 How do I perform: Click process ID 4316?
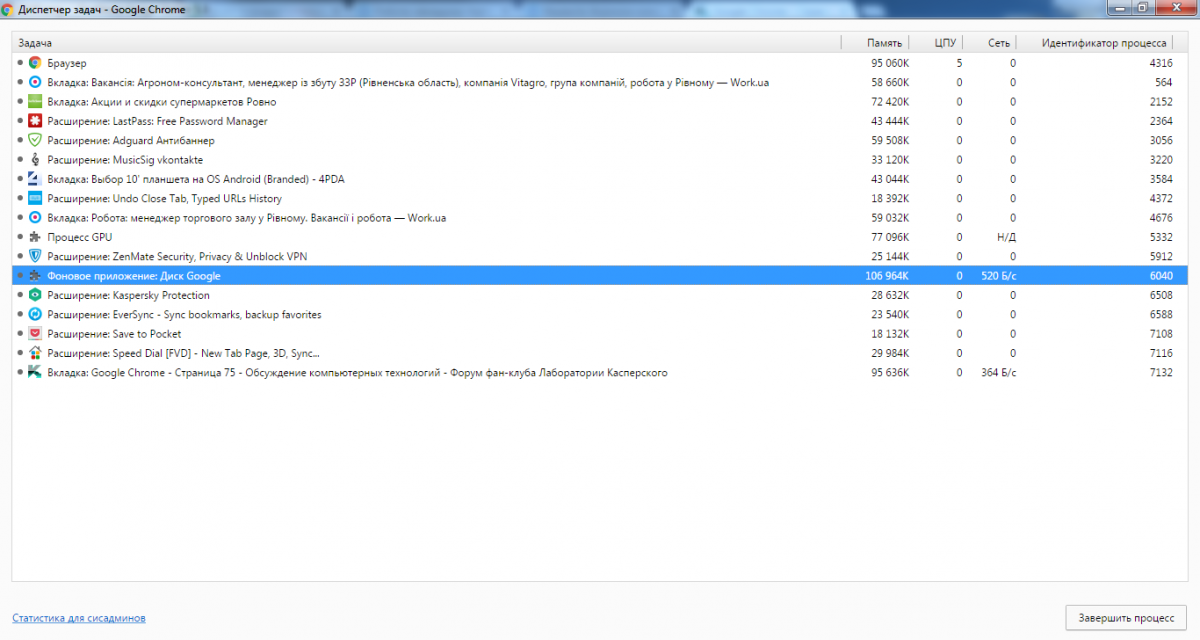pyautogui.click(x=1161, y=63)
